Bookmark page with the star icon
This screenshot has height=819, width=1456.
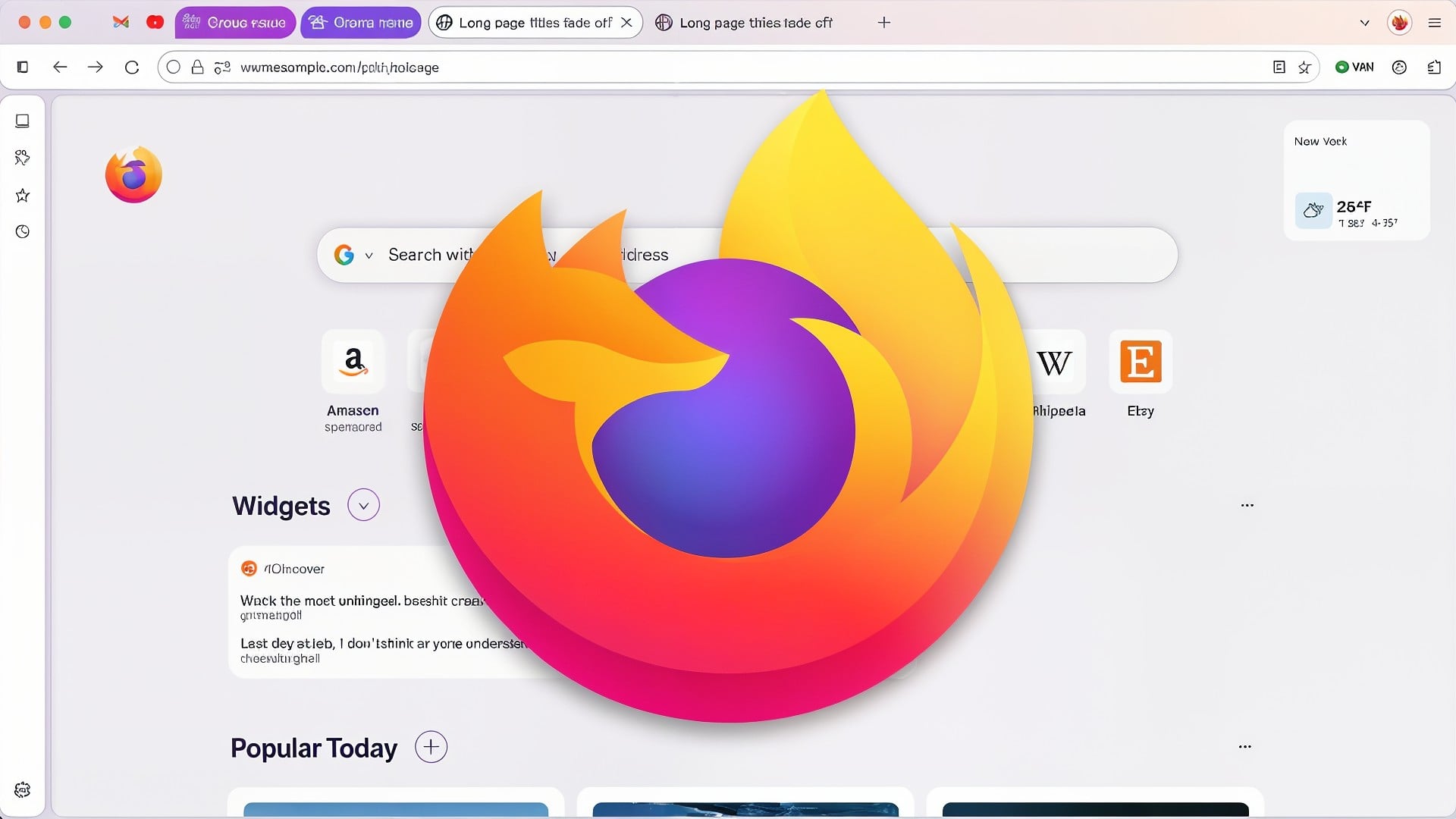(1304, 67)
